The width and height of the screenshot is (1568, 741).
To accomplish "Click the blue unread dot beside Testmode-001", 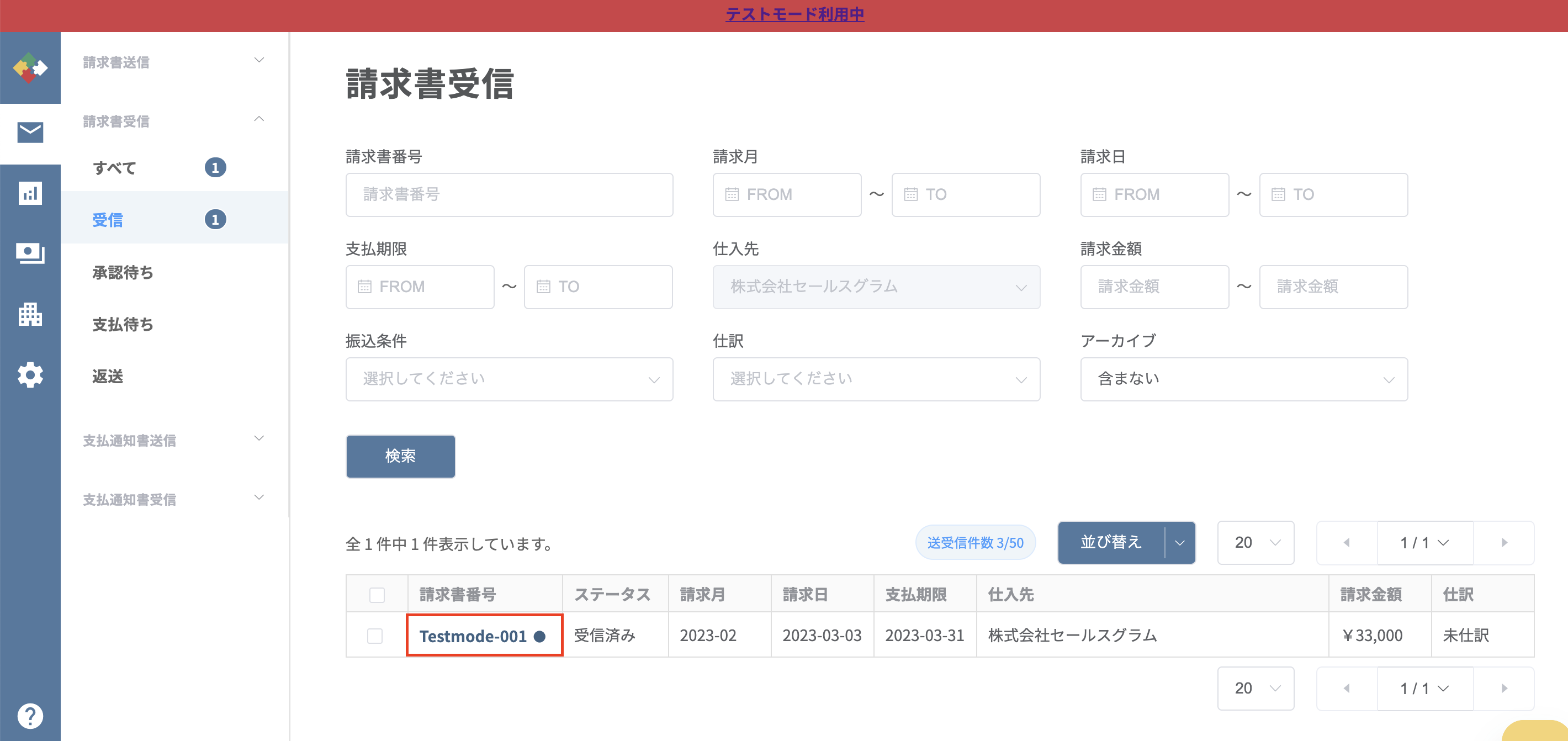I will click(x=539, y=636).
